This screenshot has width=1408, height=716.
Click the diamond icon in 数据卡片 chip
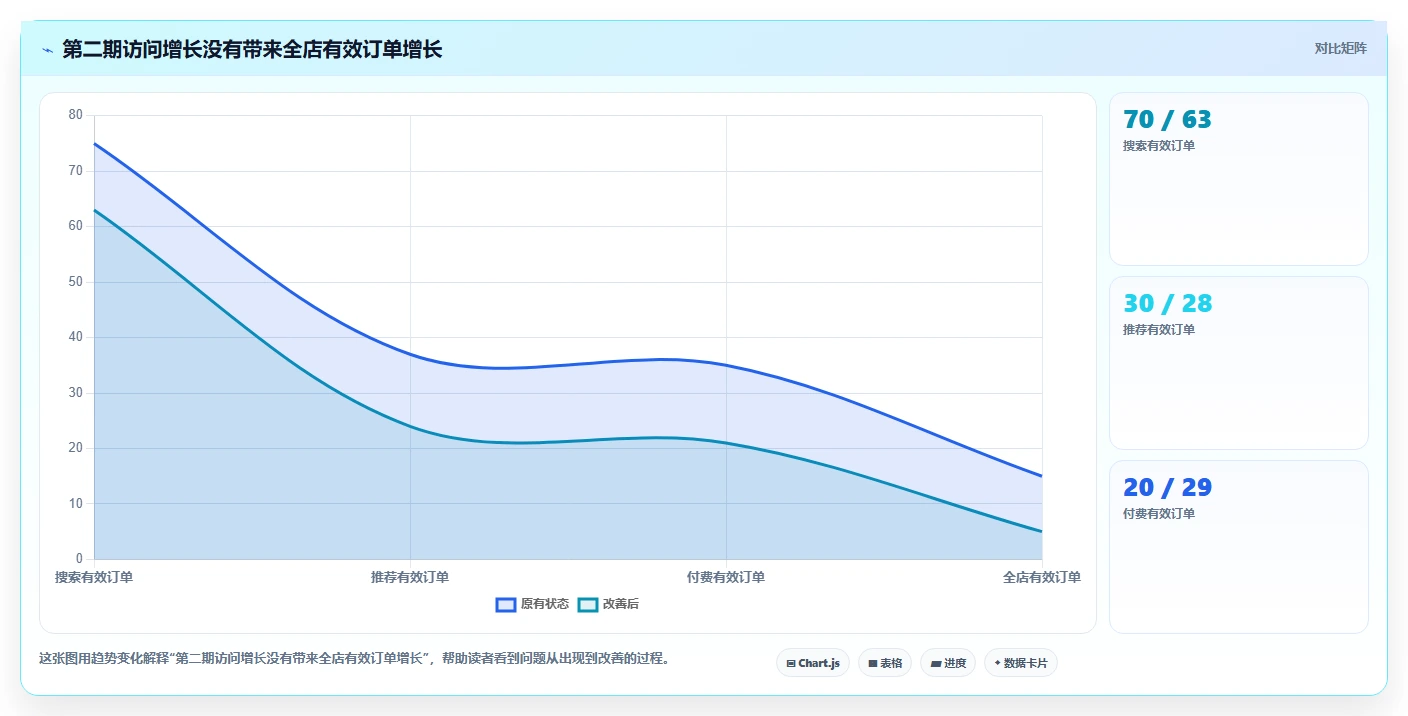tap(998, 663)
